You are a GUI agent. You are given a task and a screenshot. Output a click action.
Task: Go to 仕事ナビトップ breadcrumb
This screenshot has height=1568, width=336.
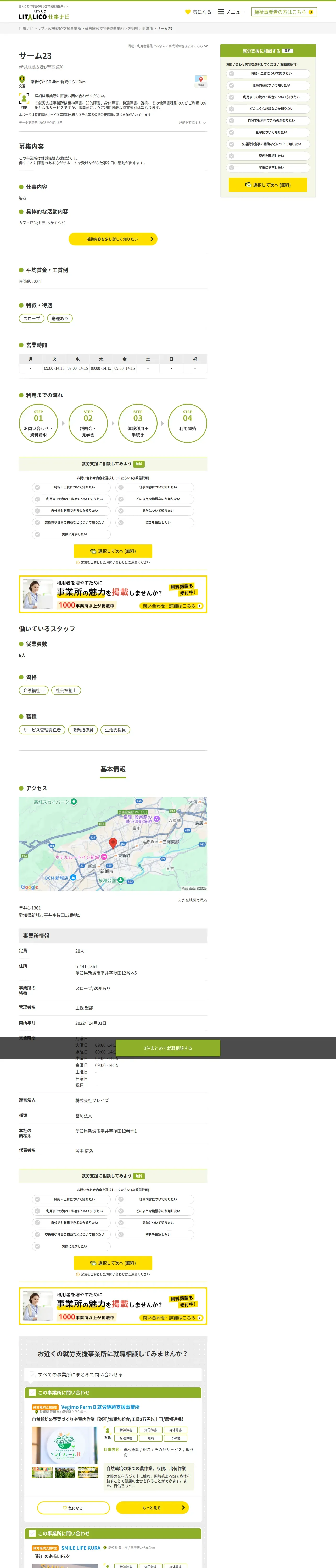pos(31,28)
